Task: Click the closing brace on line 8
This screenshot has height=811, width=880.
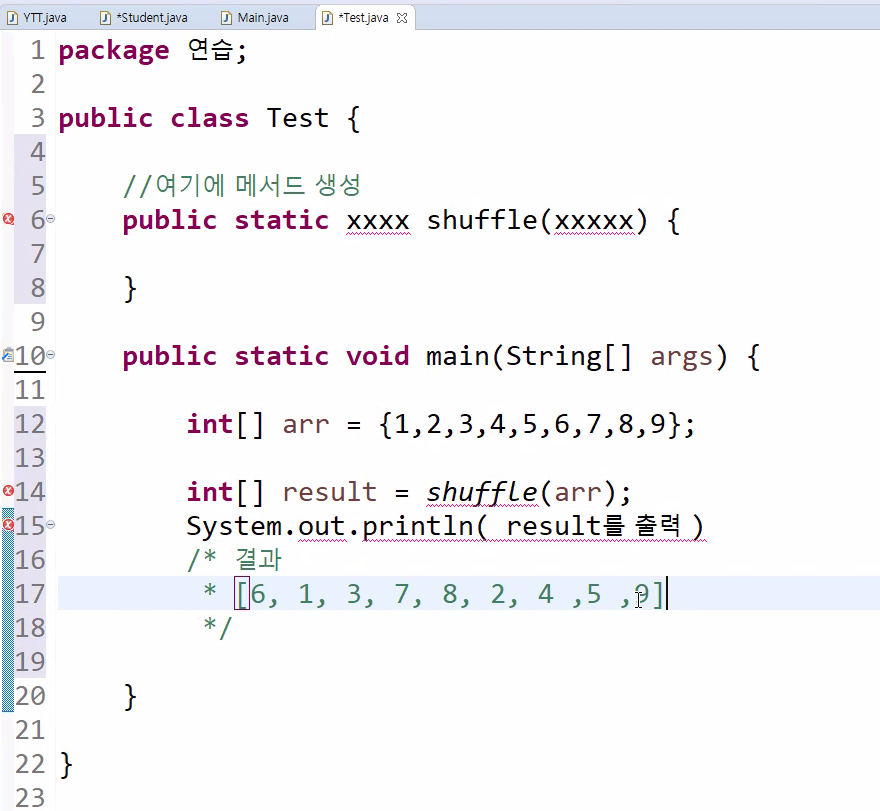Action: pyautogui.click(x=130, y=289)
